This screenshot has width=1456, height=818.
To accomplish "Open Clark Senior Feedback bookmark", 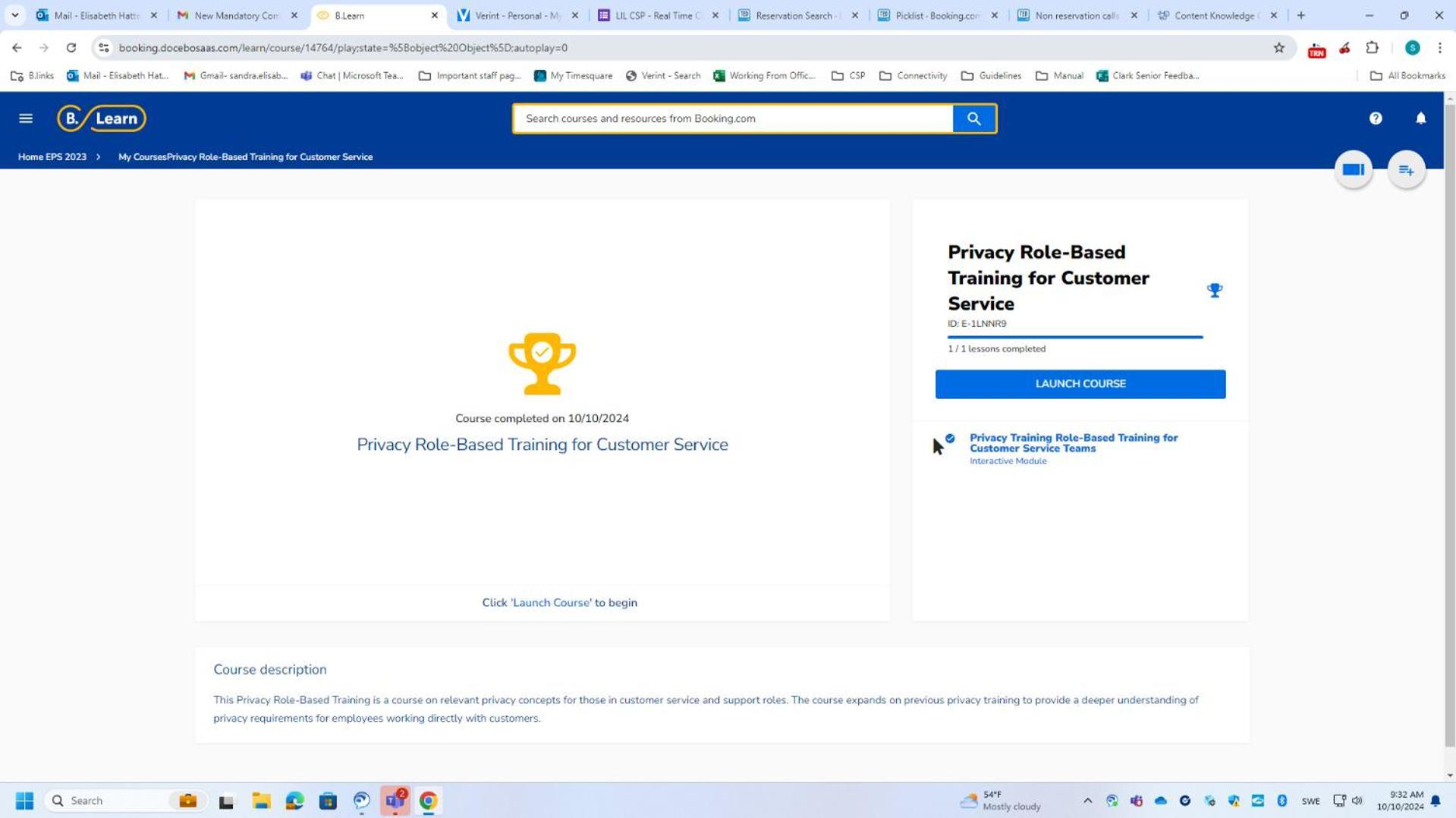I will pos(1148,76).
